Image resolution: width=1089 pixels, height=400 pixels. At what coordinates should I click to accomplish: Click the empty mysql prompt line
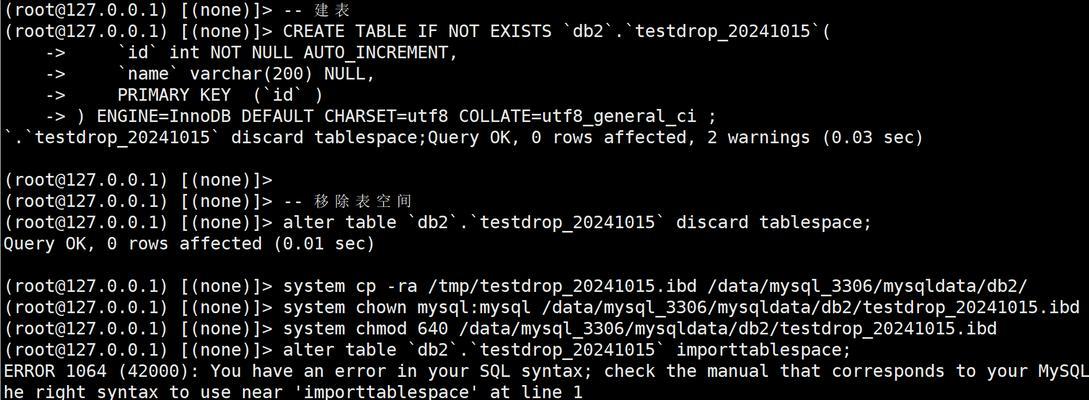[138, 180]
